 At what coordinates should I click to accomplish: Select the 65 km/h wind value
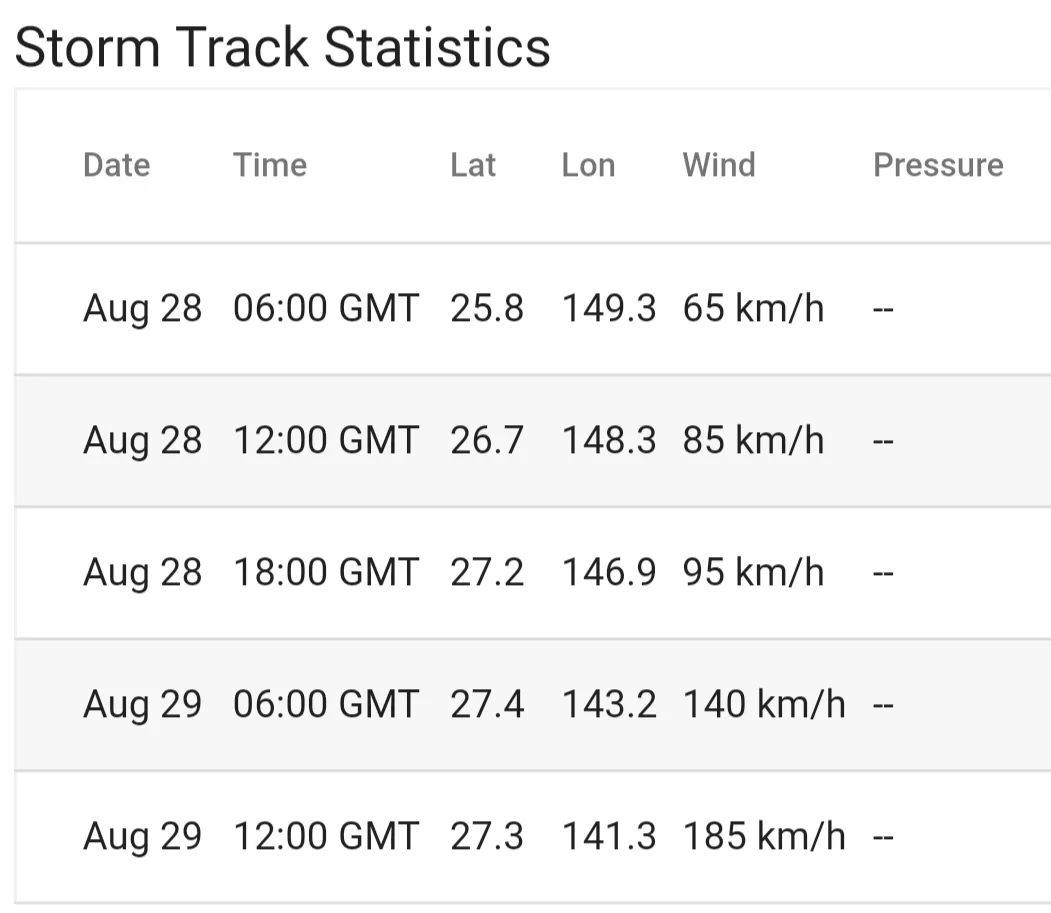point(753,308)
